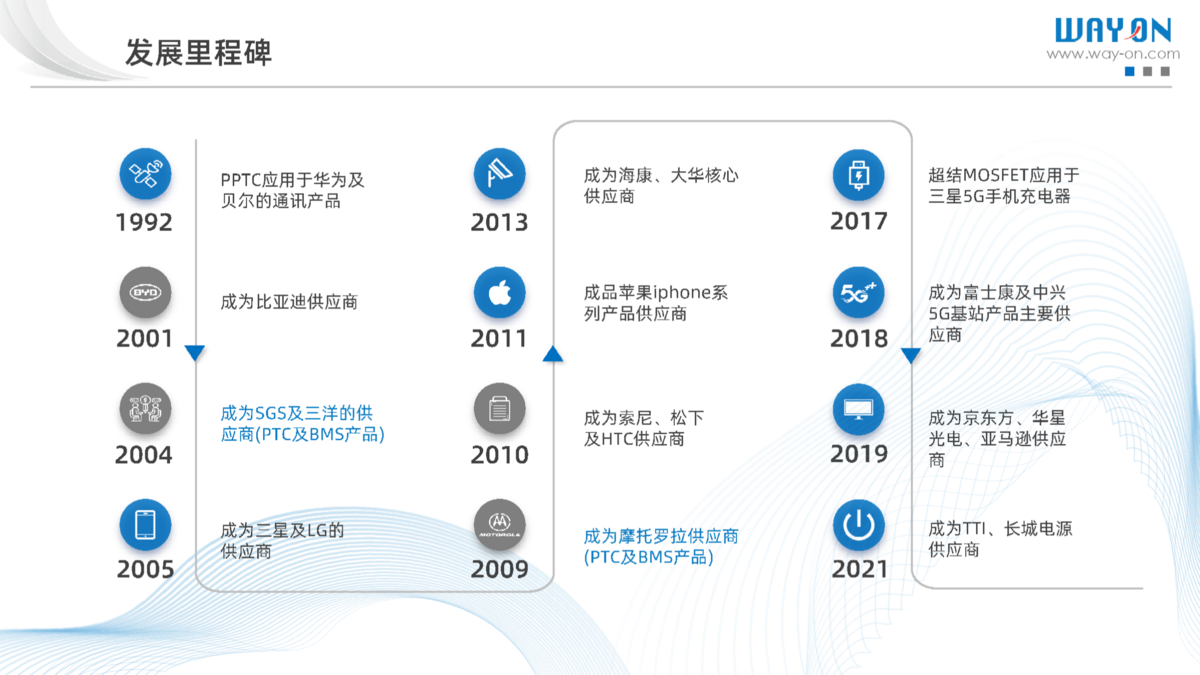Screen dimensions: 1200x675
Task: Click the WAYON logo
Action: click(1112, 29)
